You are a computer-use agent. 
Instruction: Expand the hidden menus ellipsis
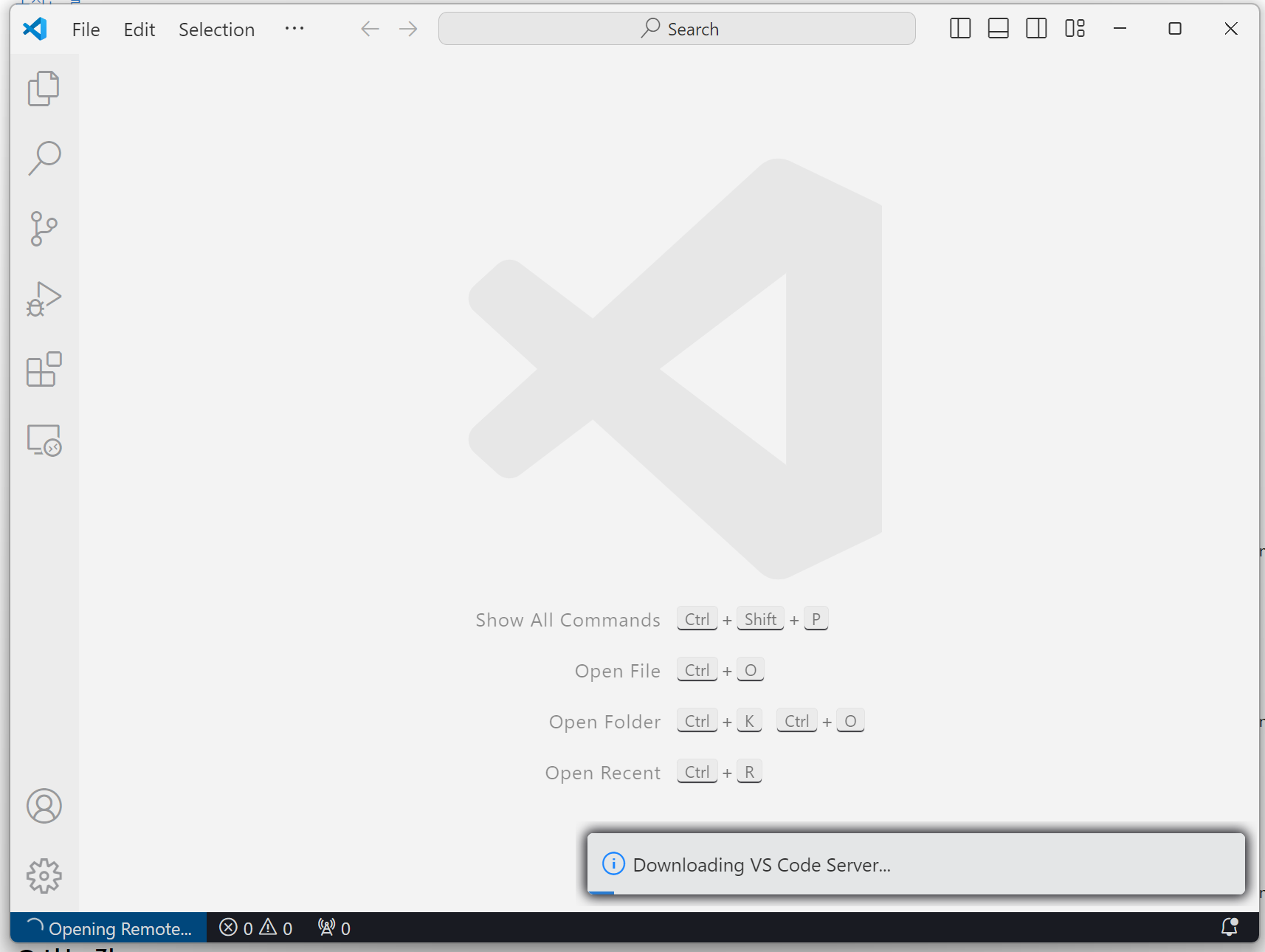tap(294, 29)
